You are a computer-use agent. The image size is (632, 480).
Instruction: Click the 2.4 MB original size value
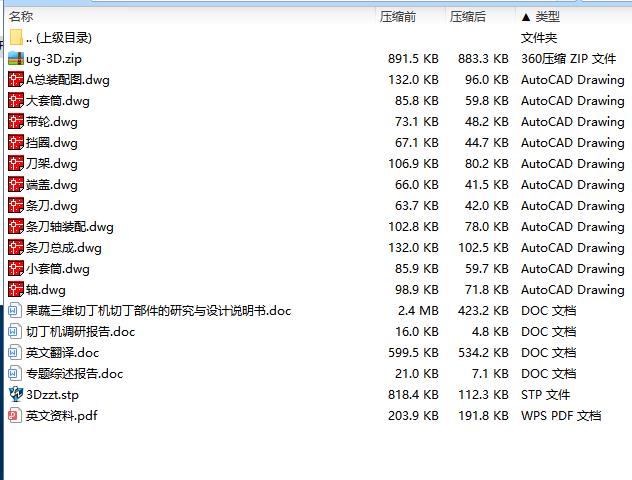pos(418,311)
